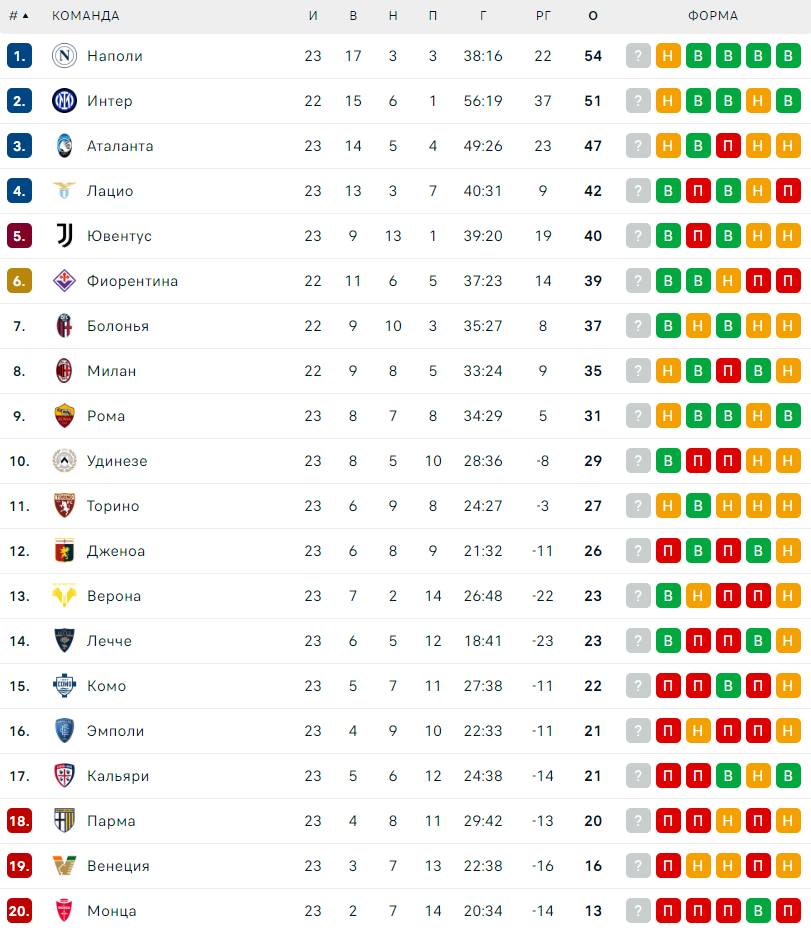Click the Torino team logo
Image resolution: width=811 pixels, height=933 pixels.
point(64,506)
